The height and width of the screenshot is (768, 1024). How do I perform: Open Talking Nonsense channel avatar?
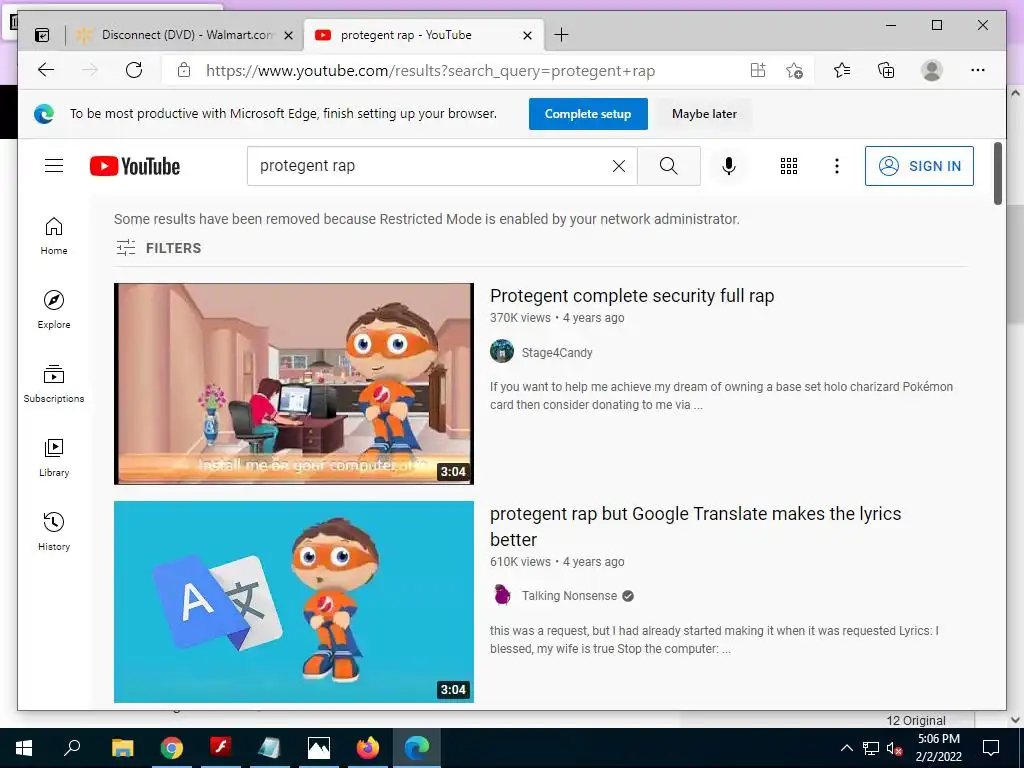coord(502,595)
